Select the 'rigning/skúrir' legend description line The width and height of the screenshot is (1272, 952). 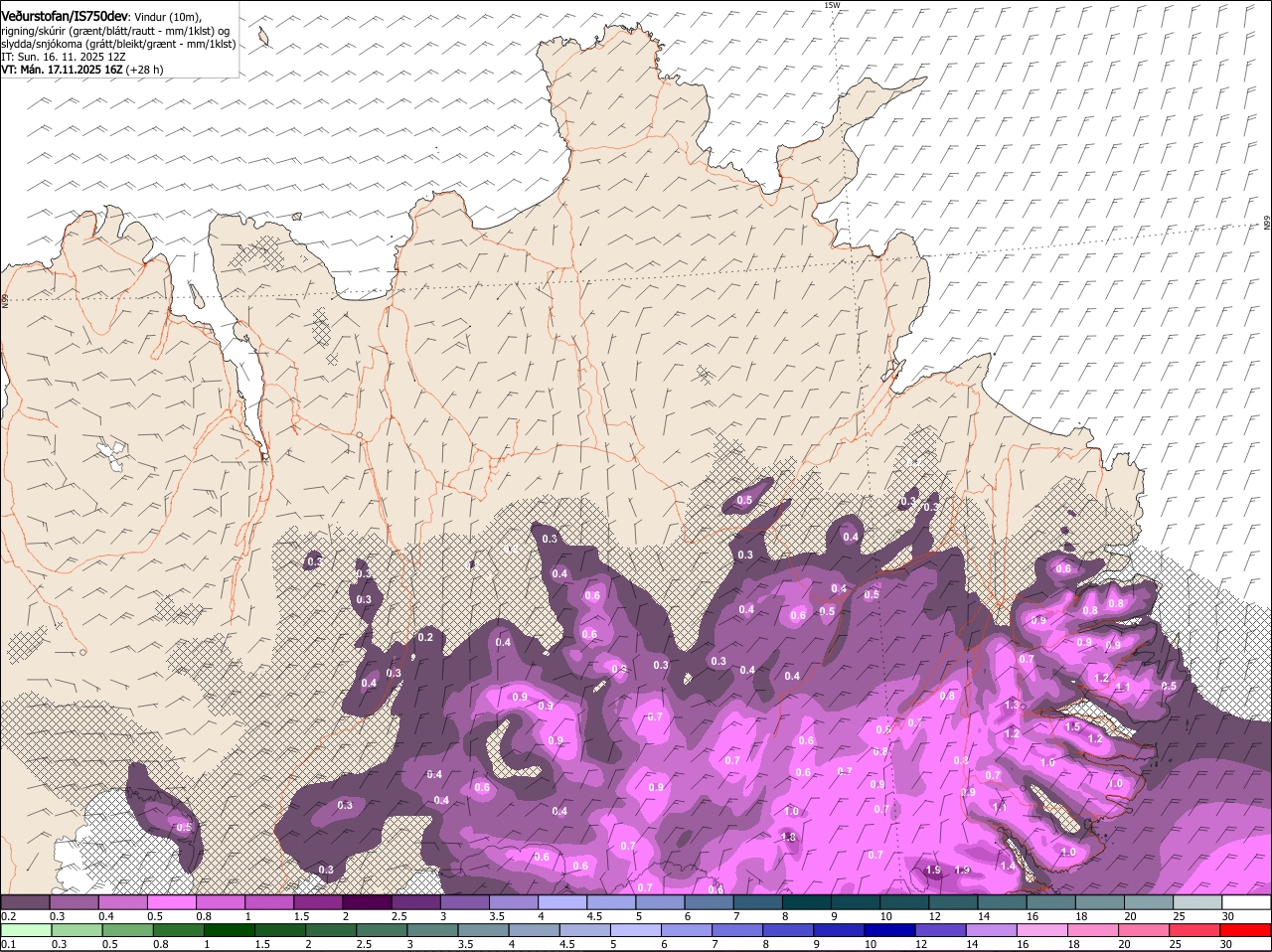pyautogui.click(x=115, y=31)
